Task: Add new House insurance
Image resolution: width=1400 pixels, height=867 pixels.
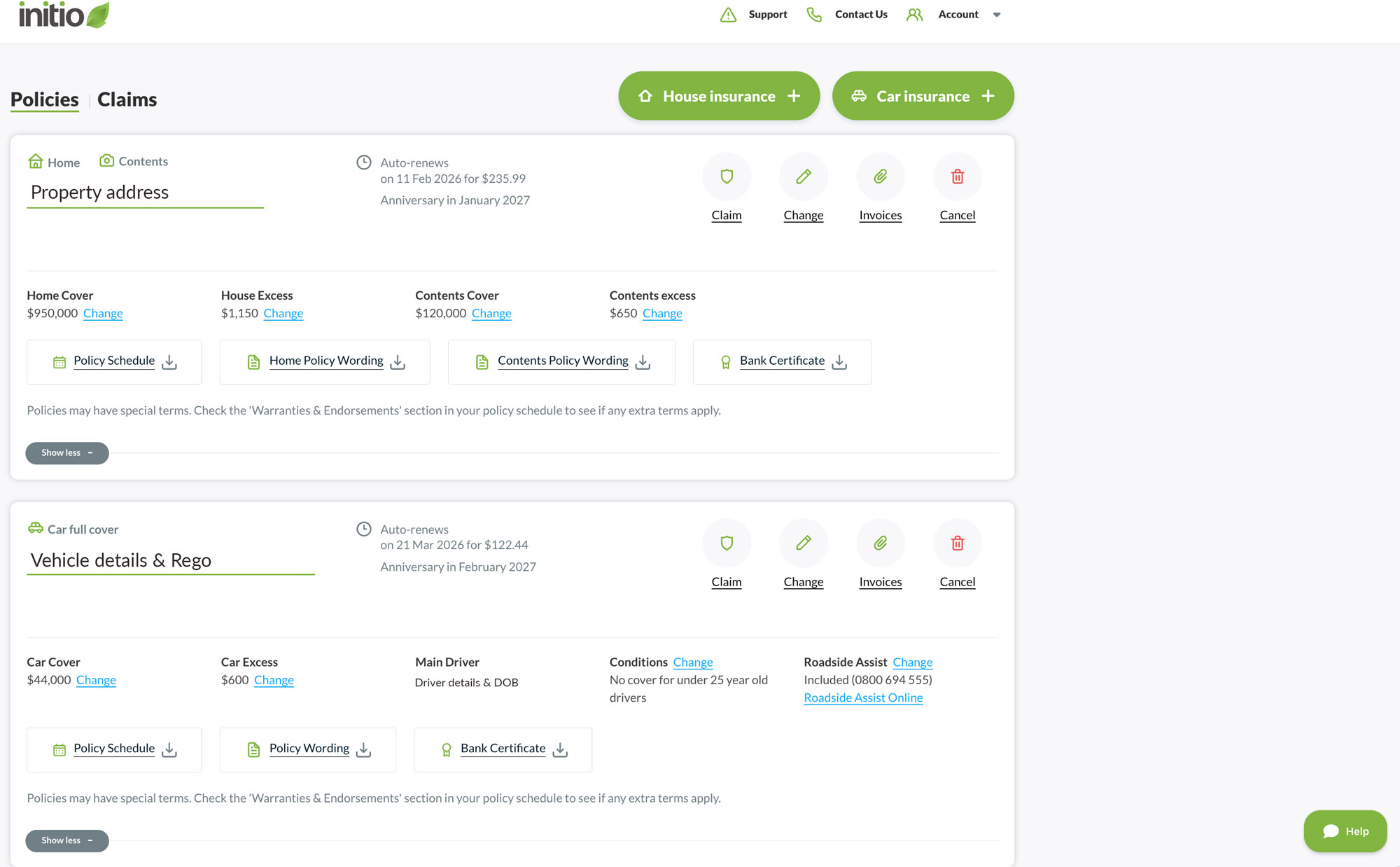Action: pyautogui.click(x=718, y=96)
